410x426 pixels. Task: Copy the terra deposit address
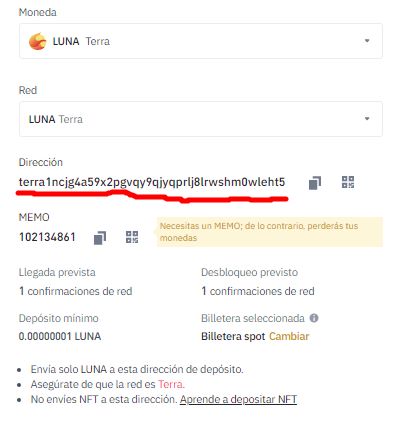click(x=315, y=183)
